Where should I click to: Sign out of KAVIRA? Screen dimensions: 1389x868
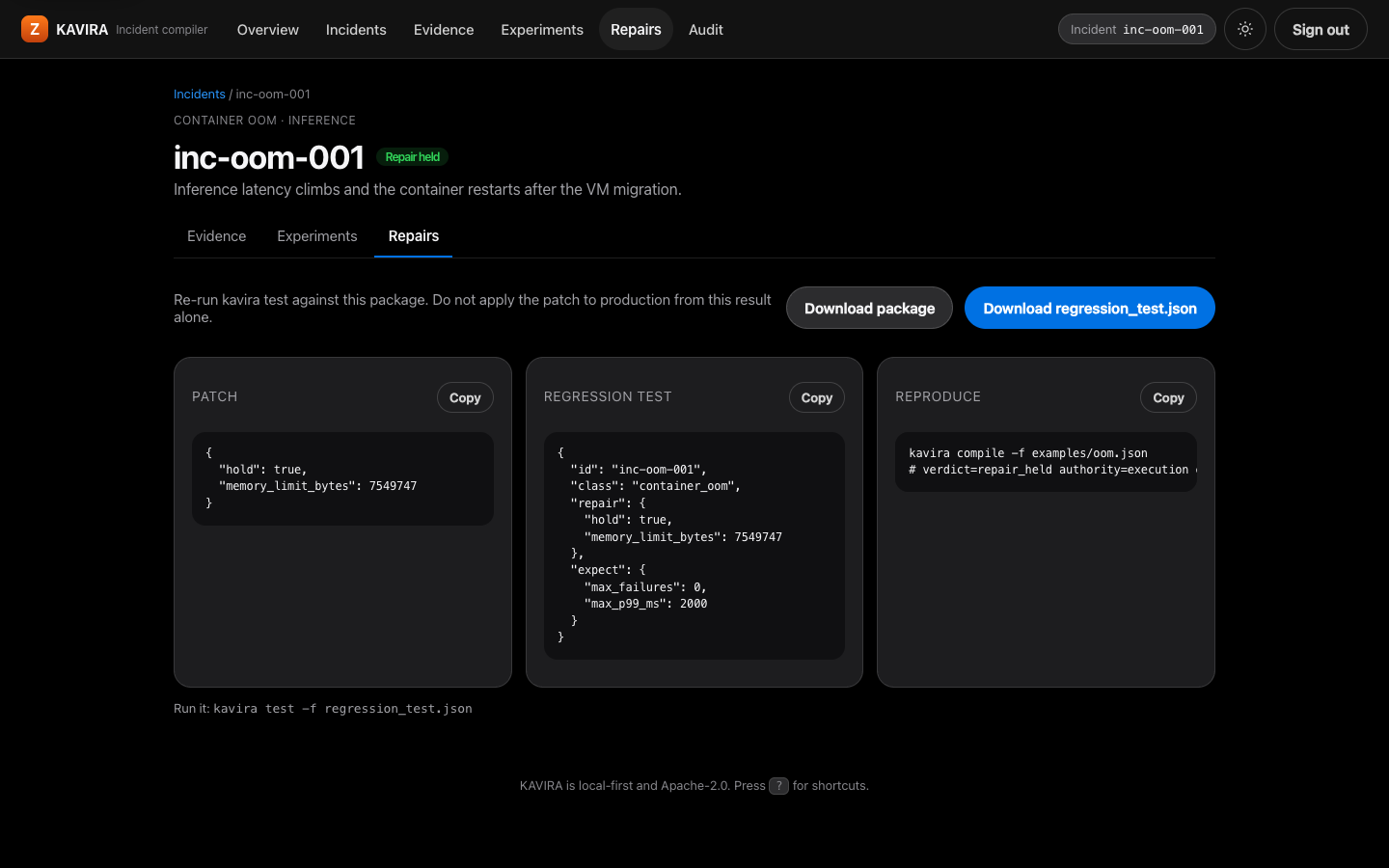pos(1321,29)
